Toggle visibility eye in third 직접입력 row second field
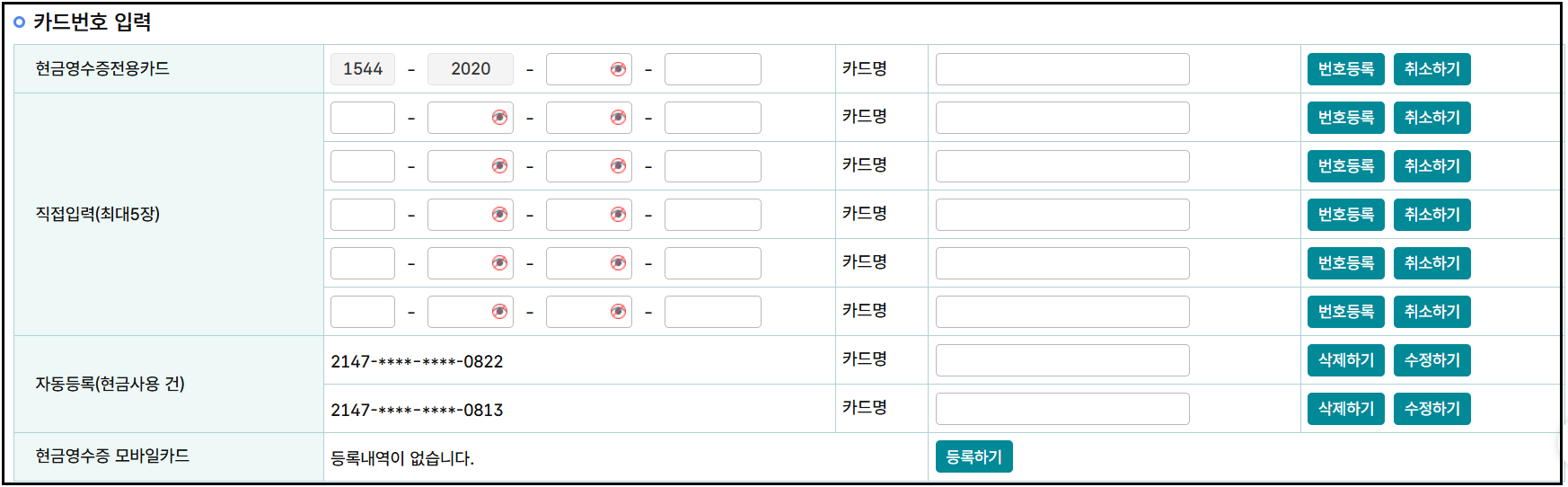Screen dimensions: 1568x487 point(499,215)
